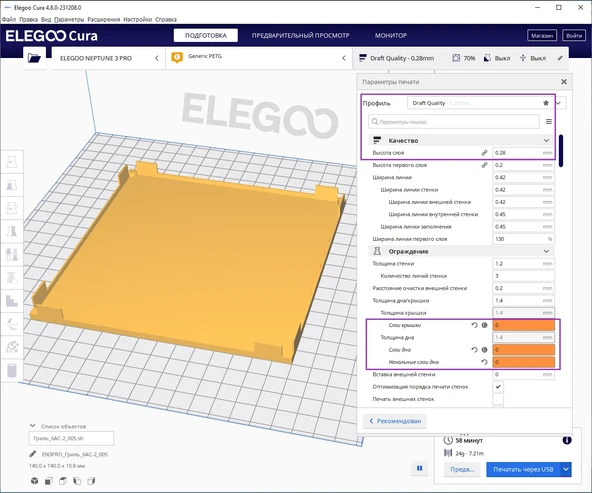This screenshot has width=592, height=493.
Task: Select the Rotate tool in left toolbar
Action: 12,208
